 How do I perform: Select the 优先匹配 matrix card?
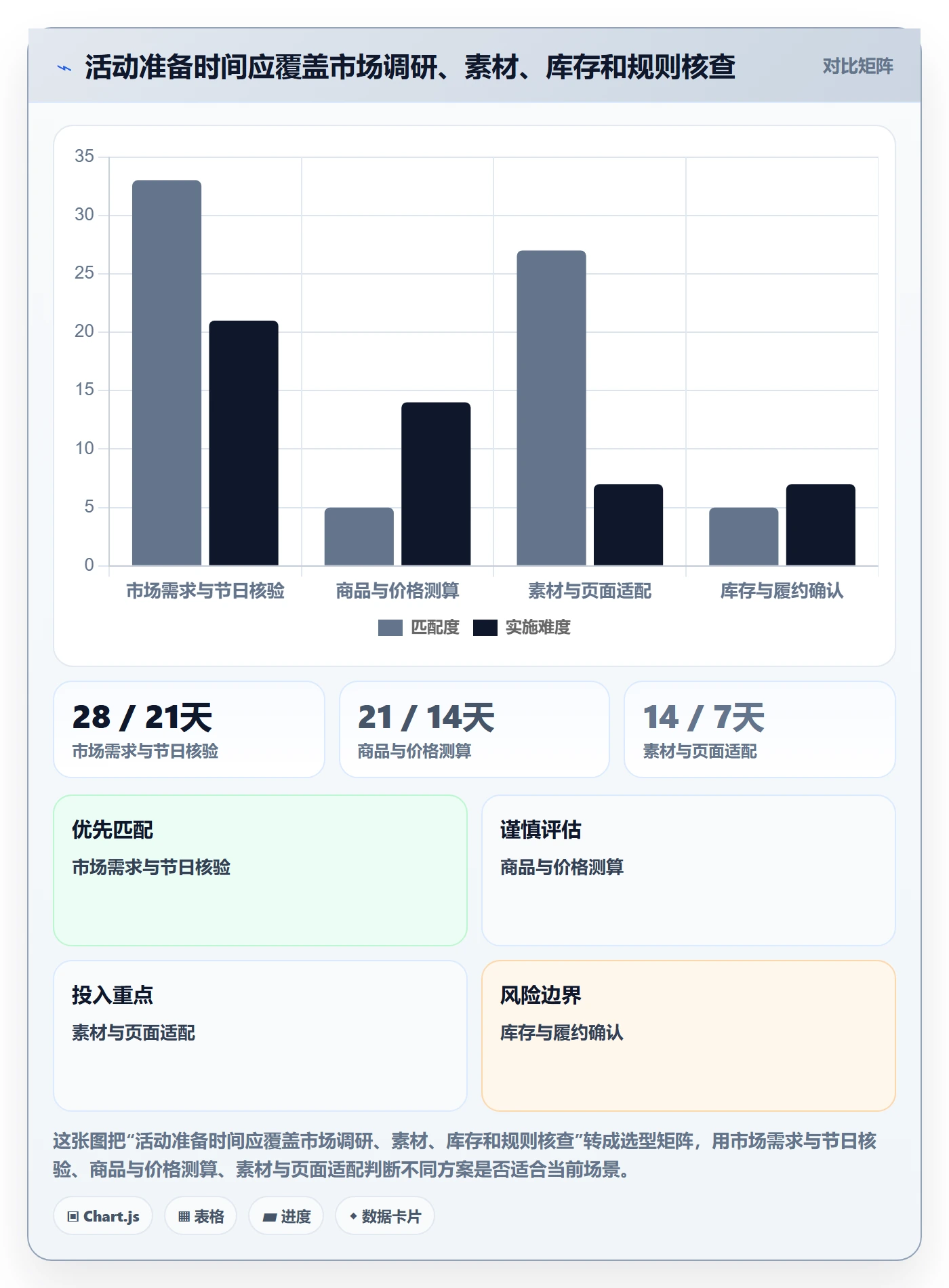(260, 870)
